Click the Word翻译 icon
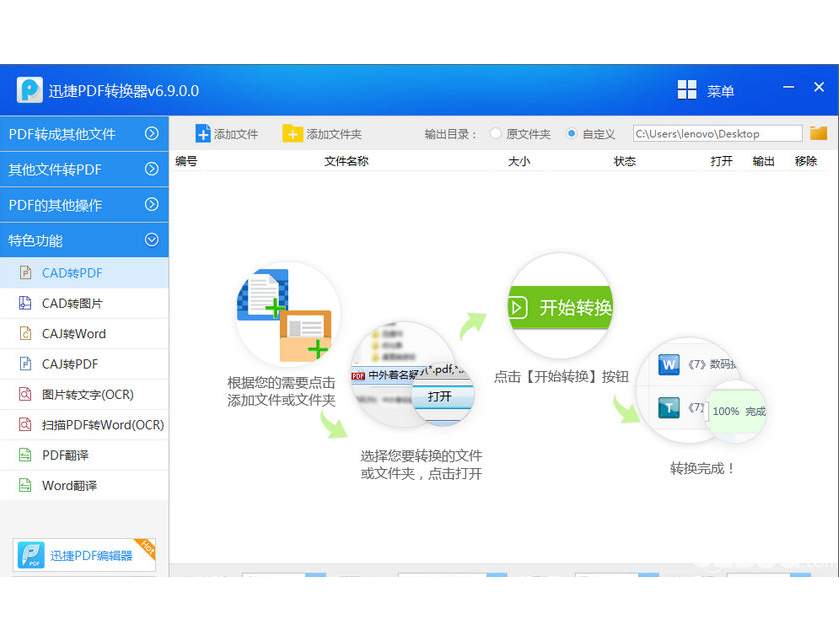840x643 pixels. click(x=25, y=485)
